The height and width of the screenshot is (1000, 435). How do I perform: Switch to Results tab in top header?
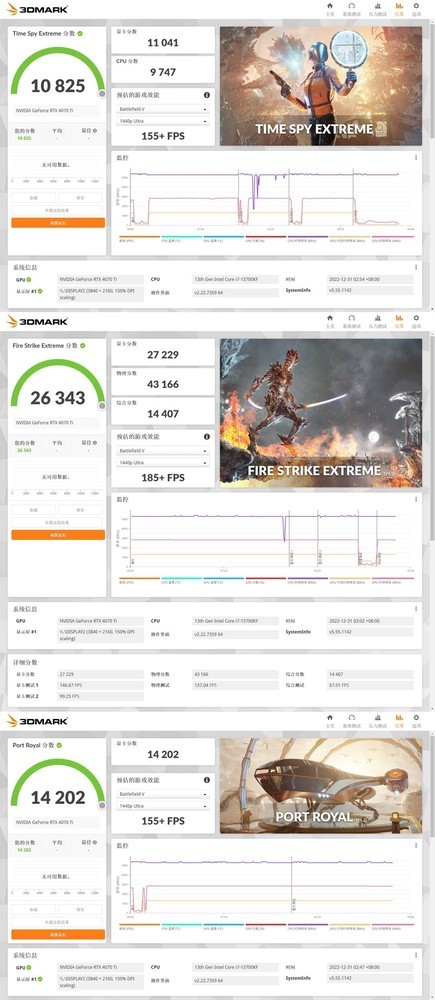coord(399,8)
